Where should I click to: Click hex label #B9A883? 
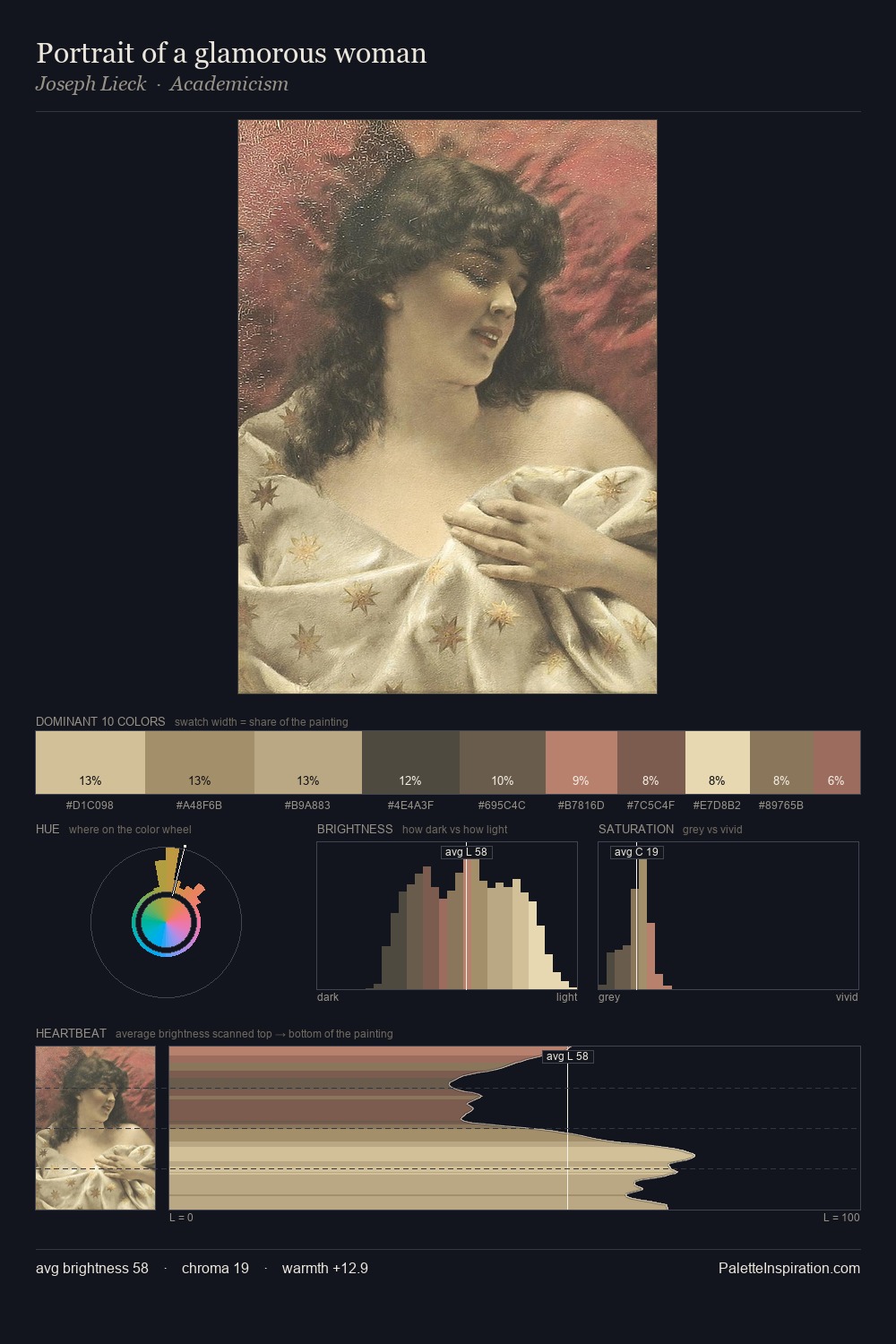pyautogui.click(x=307, y=806)
